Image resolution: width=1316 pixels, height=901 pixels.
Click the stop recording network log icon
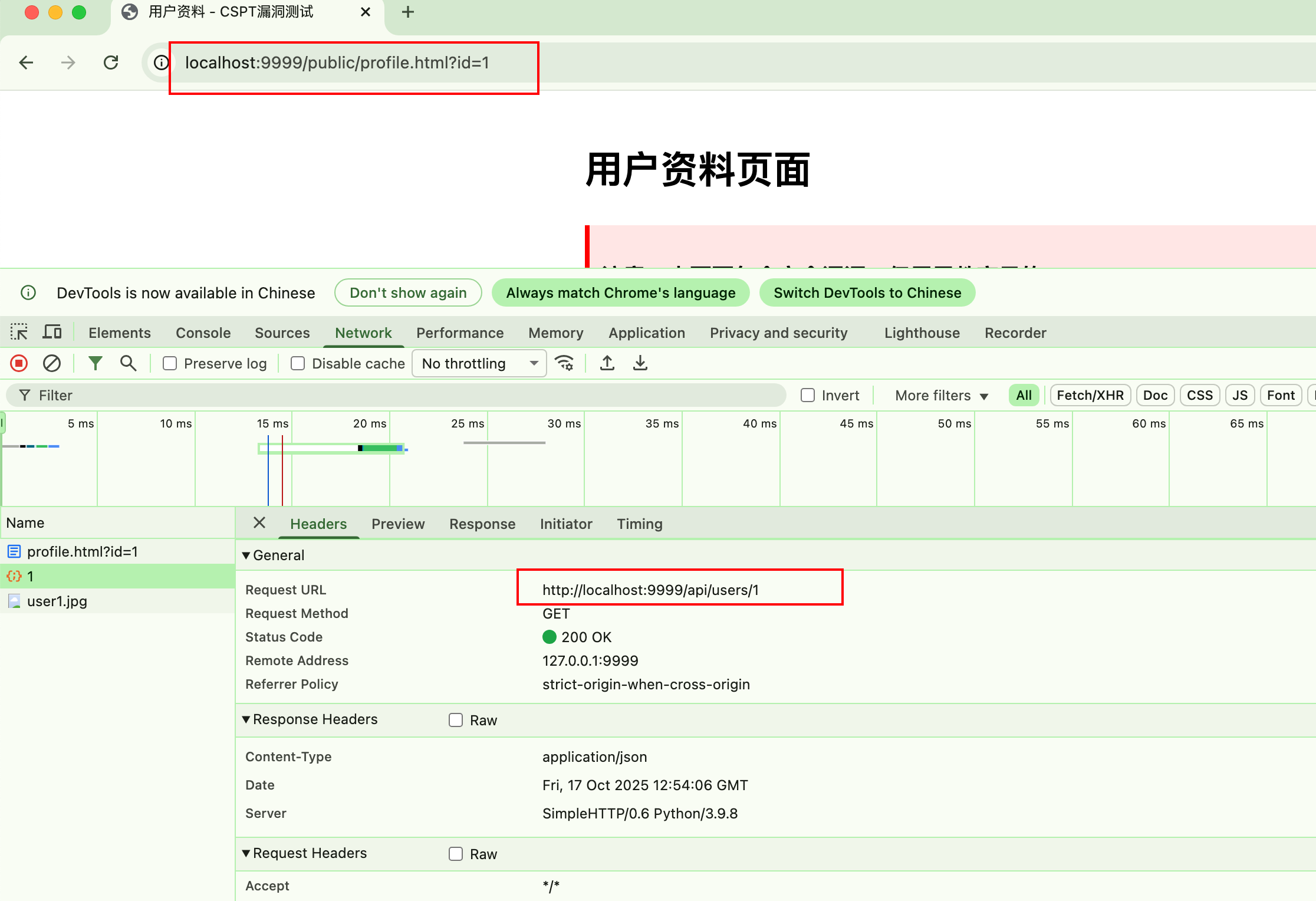click(x=19, y=363)
